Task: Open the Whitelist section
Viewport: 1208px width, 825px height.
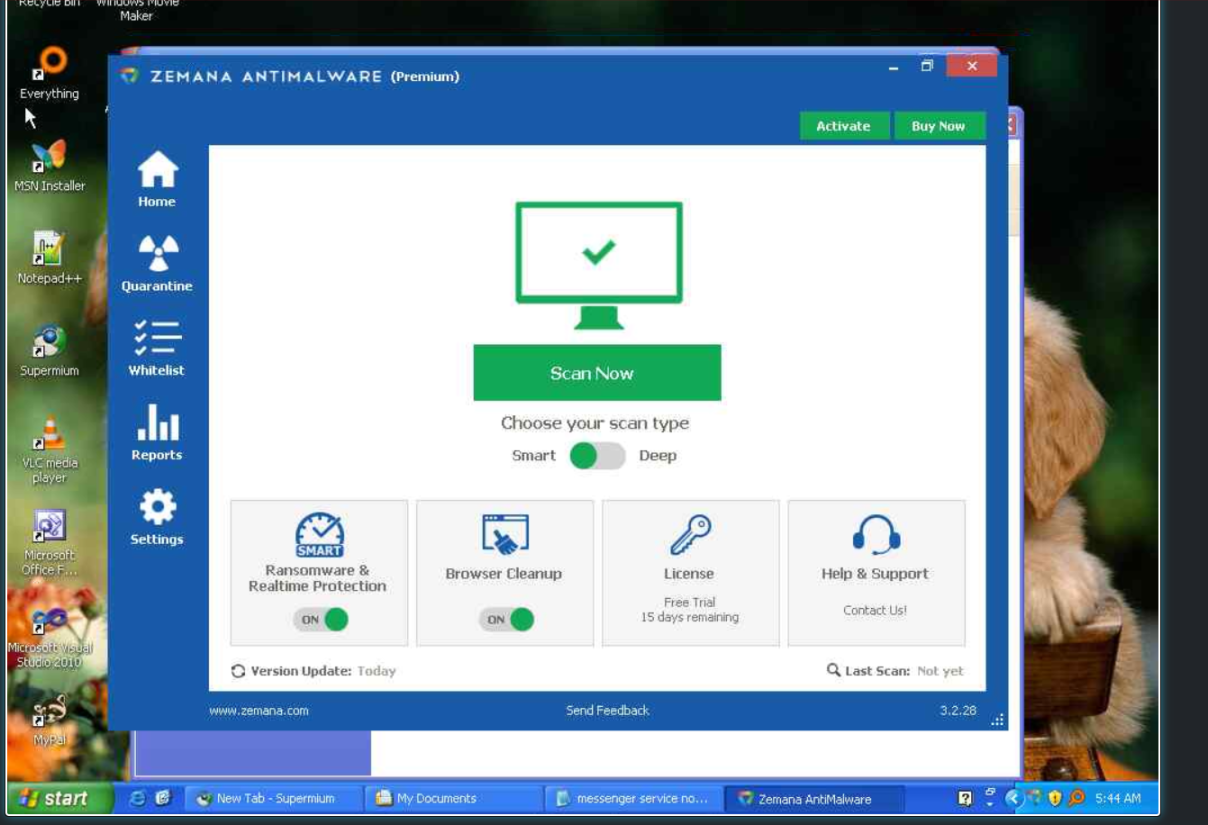Action: [157, 348]
